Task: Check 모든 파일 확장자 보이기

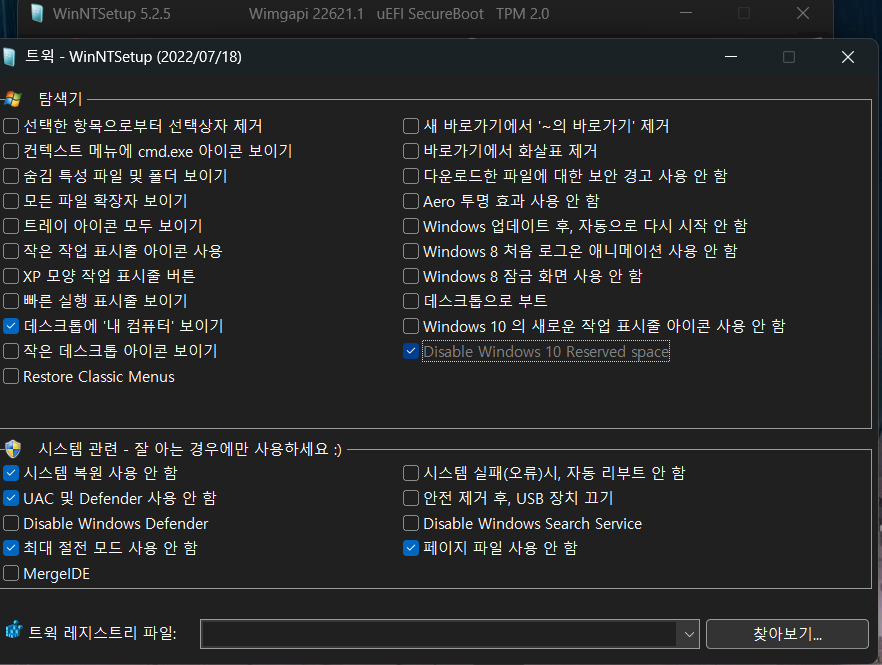Action: coord(11,201)
